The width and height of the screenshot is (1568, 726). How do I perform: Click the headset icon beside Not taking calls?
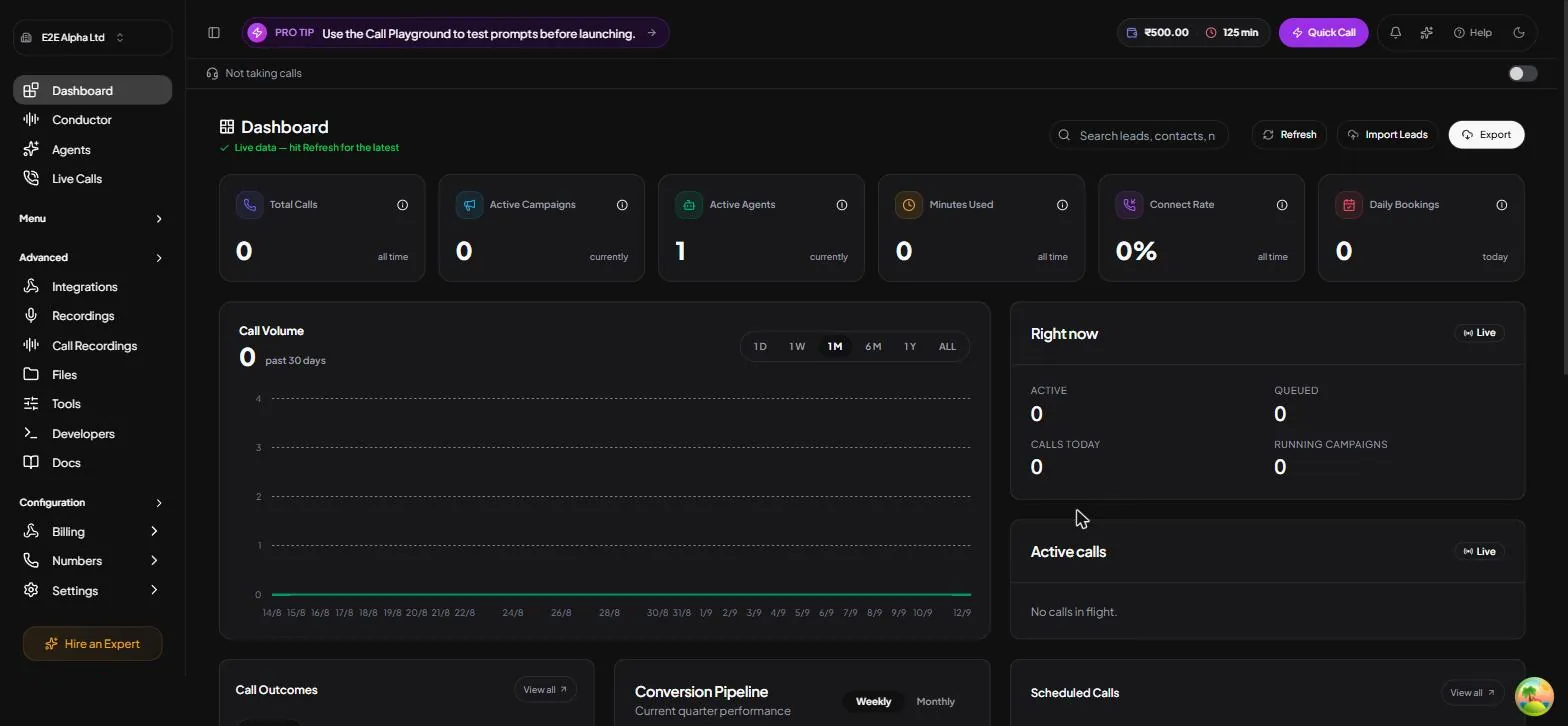coord(212,73)
